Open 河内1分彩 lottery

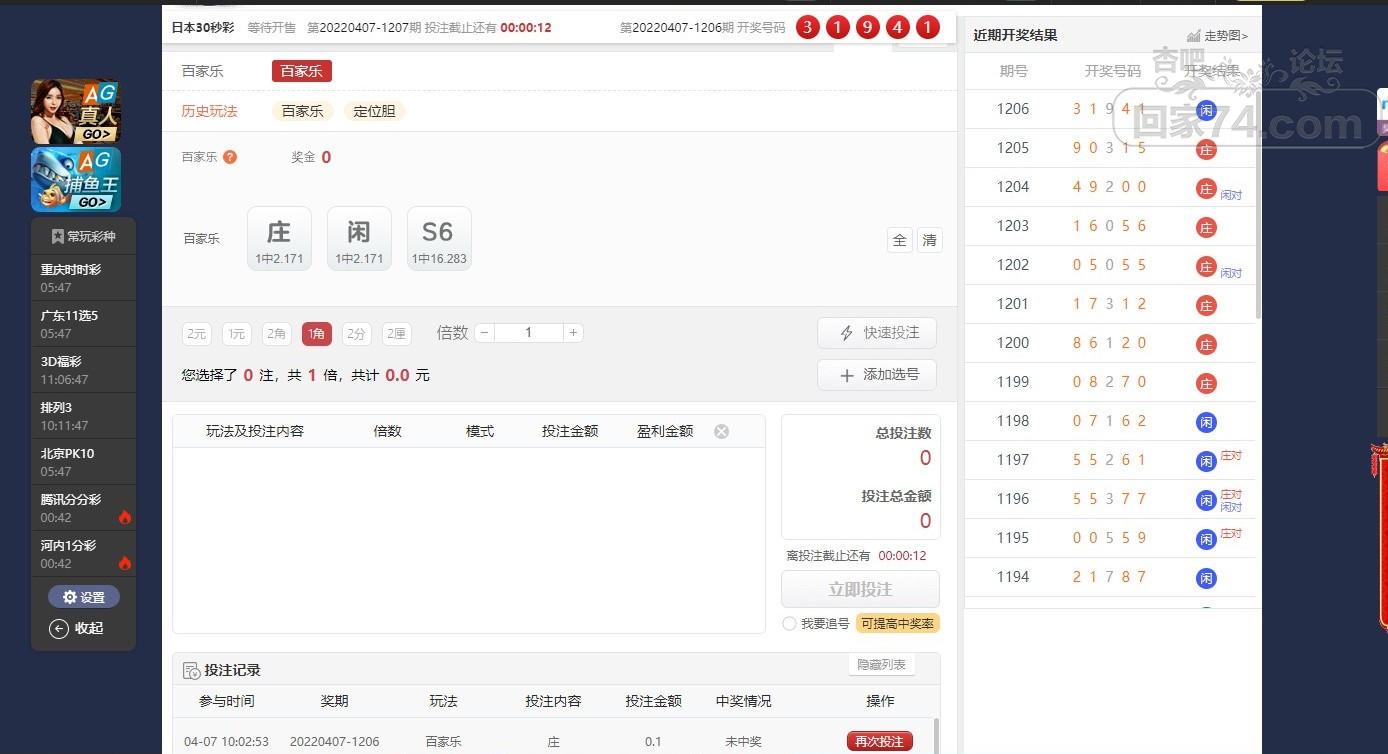(x=83, y=554)
